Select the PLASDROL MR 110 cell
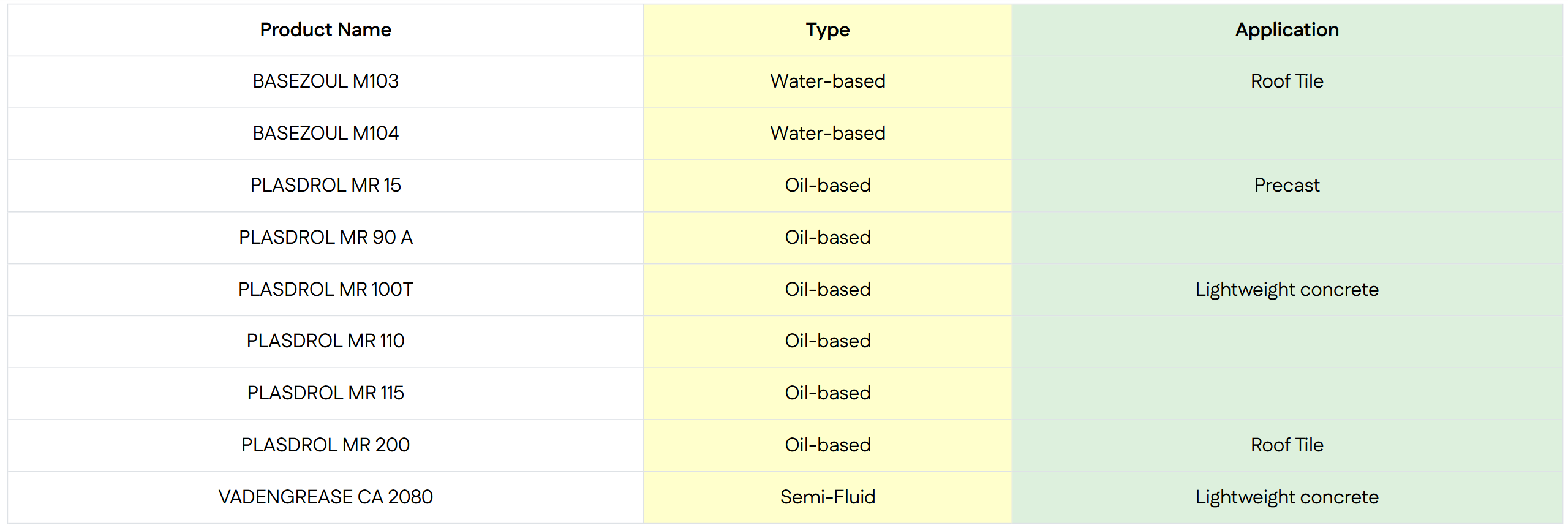1568x528 pixels. click(x=325, y=341)
